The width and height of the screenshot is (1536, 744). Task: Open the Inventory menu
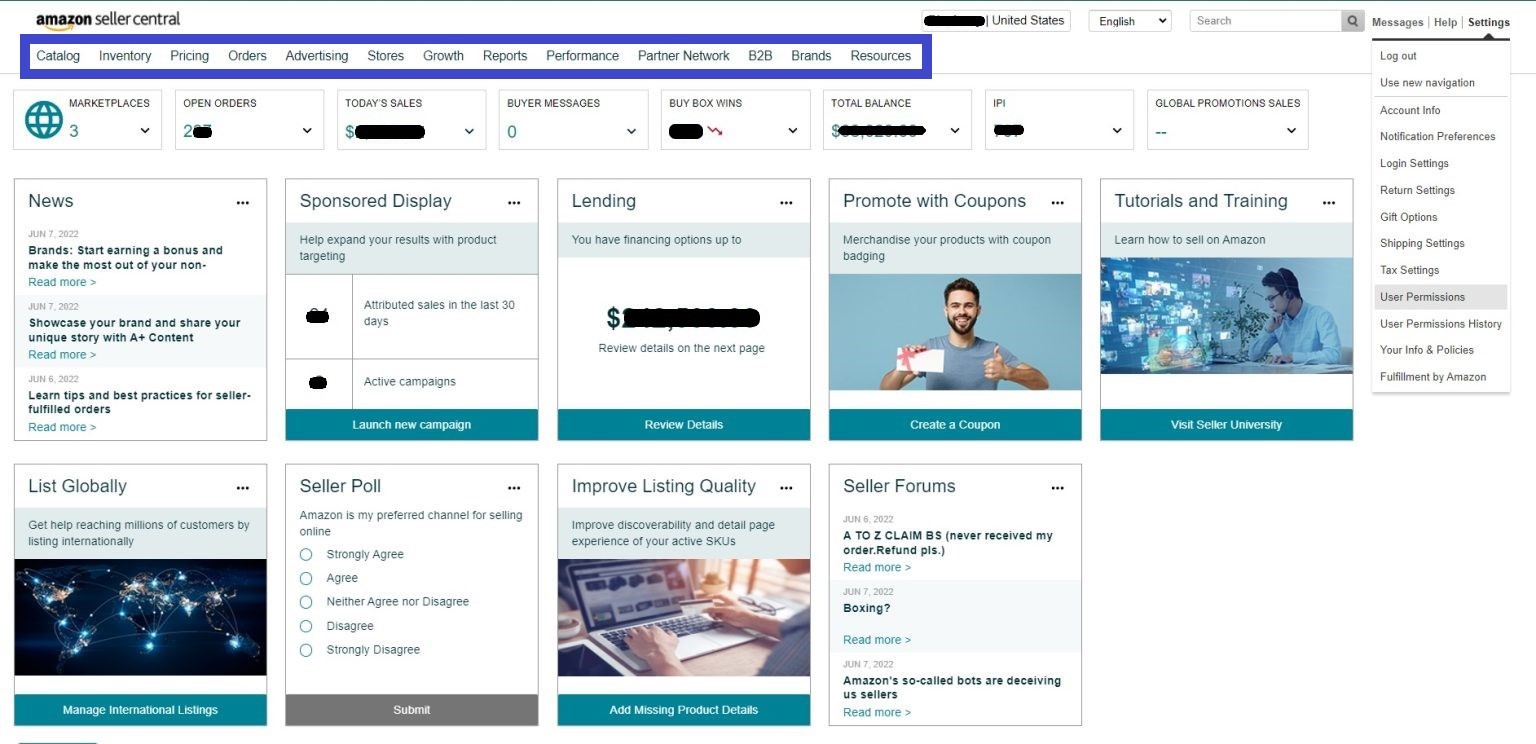tap(125, 56)
